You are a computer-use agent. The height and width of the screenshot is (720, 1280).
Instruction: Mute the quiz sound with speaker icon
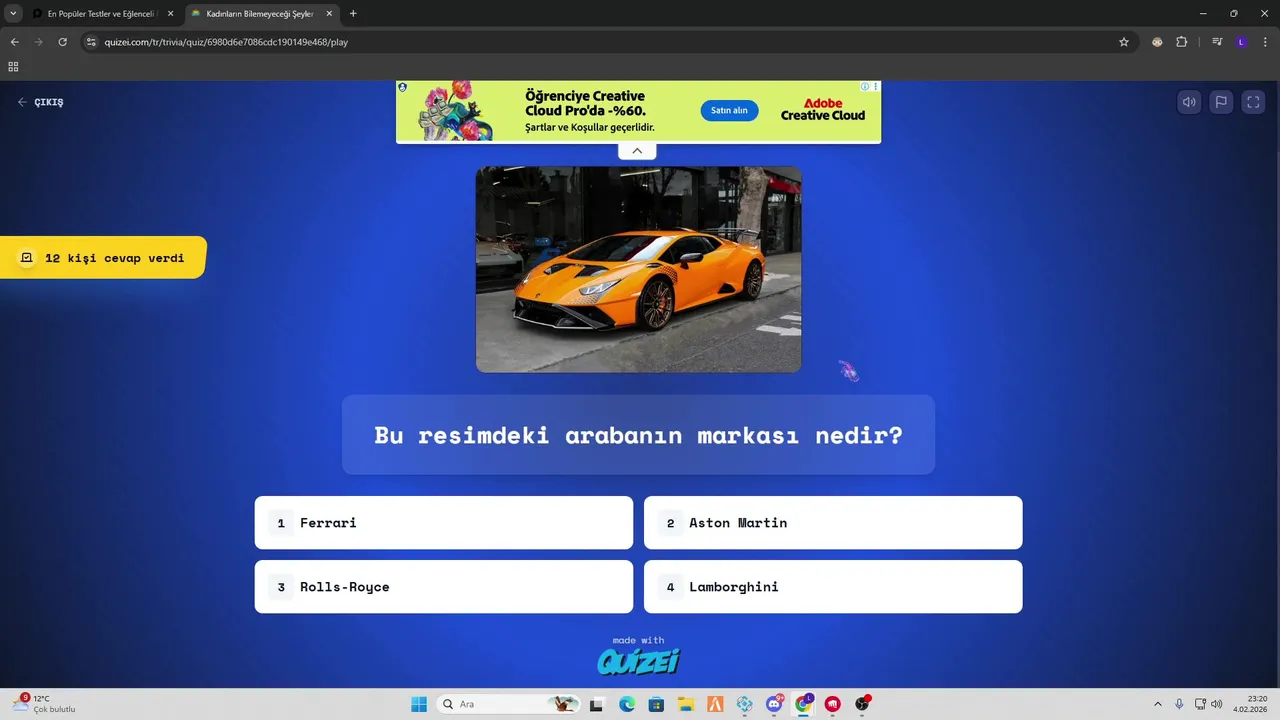1189,102
